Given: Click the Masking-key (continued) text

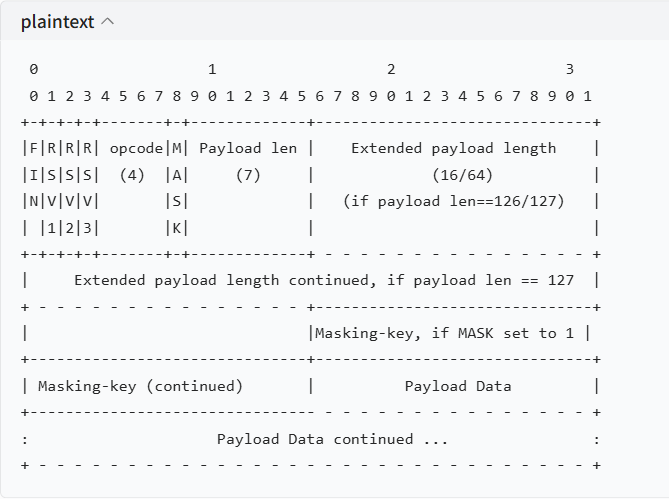Looking at the screenshot, I should tap(140, 386).
